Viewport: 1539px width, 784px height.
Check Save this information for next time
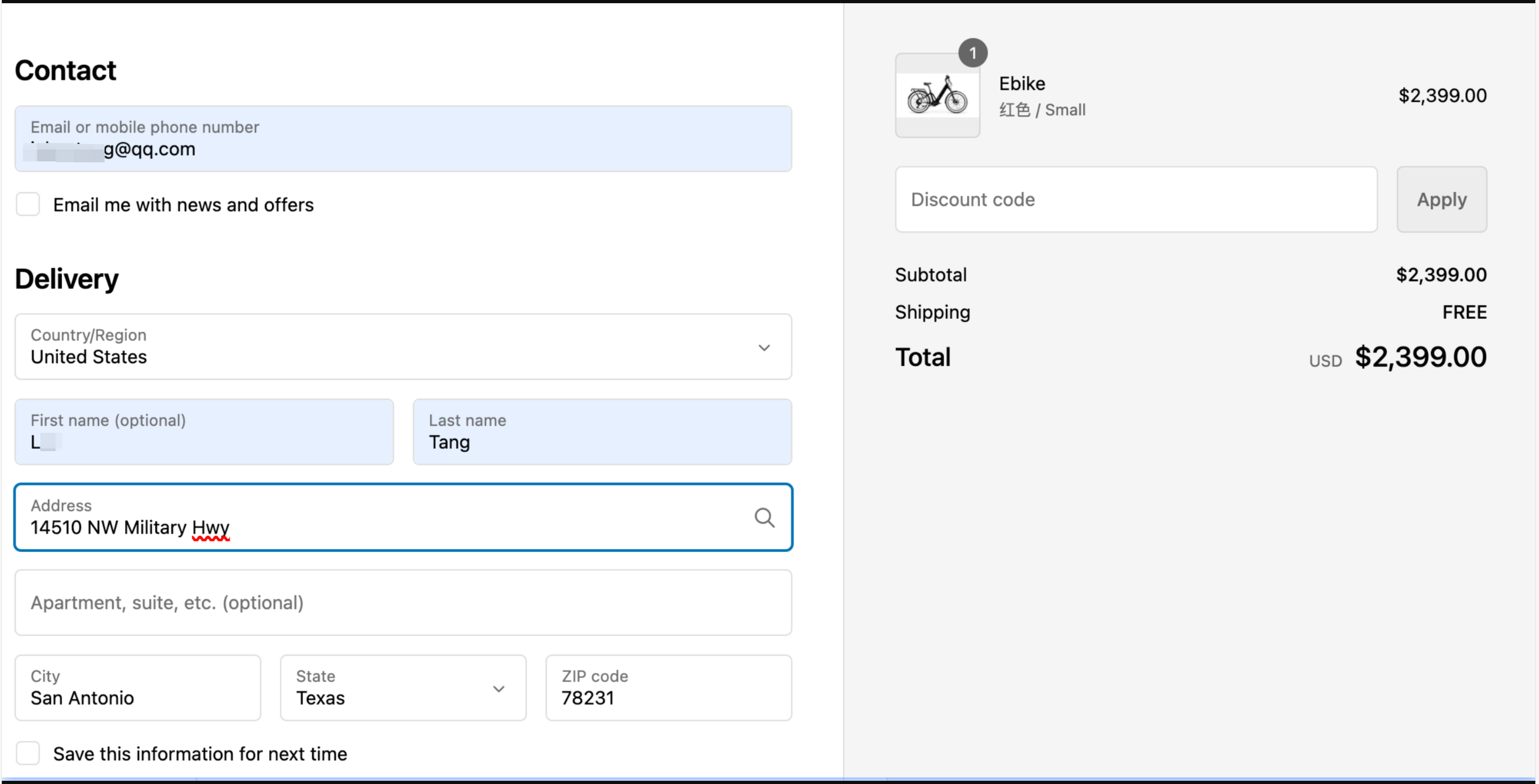tap(28, 754)
